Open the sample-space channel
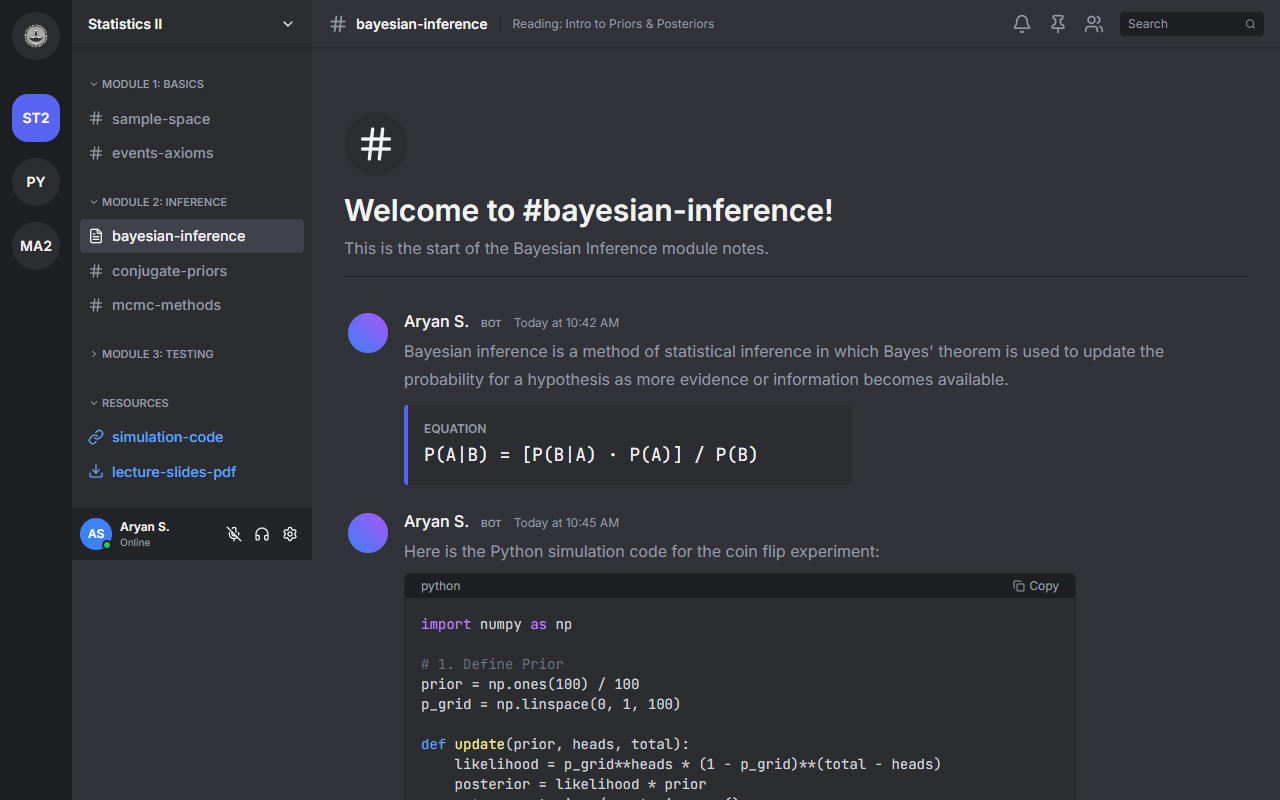Viewport: 1280px width, 800px height. (161, 119)
